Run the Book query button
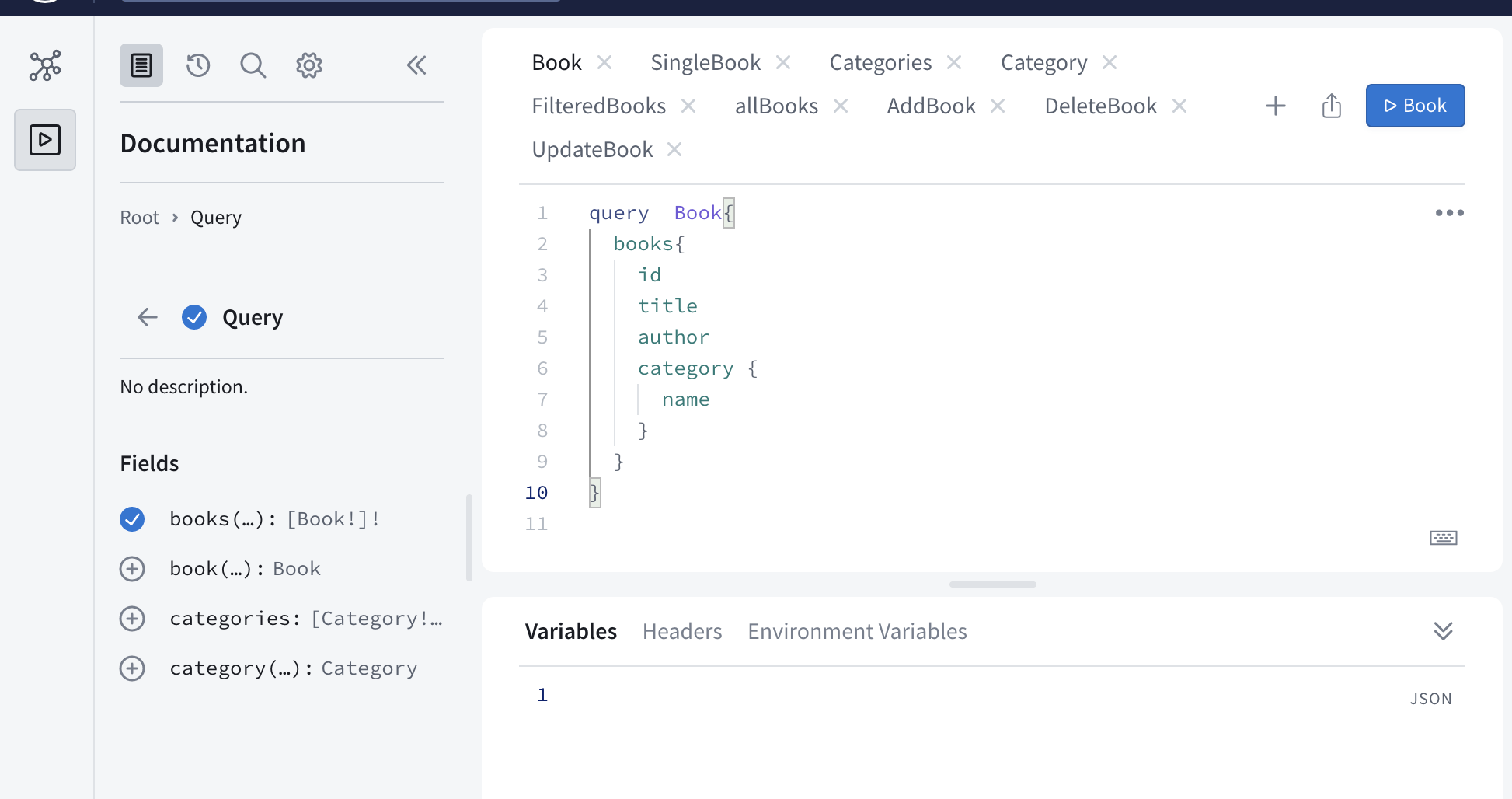This screenshot has width=1512, height=799. [x=1416, y=106]
